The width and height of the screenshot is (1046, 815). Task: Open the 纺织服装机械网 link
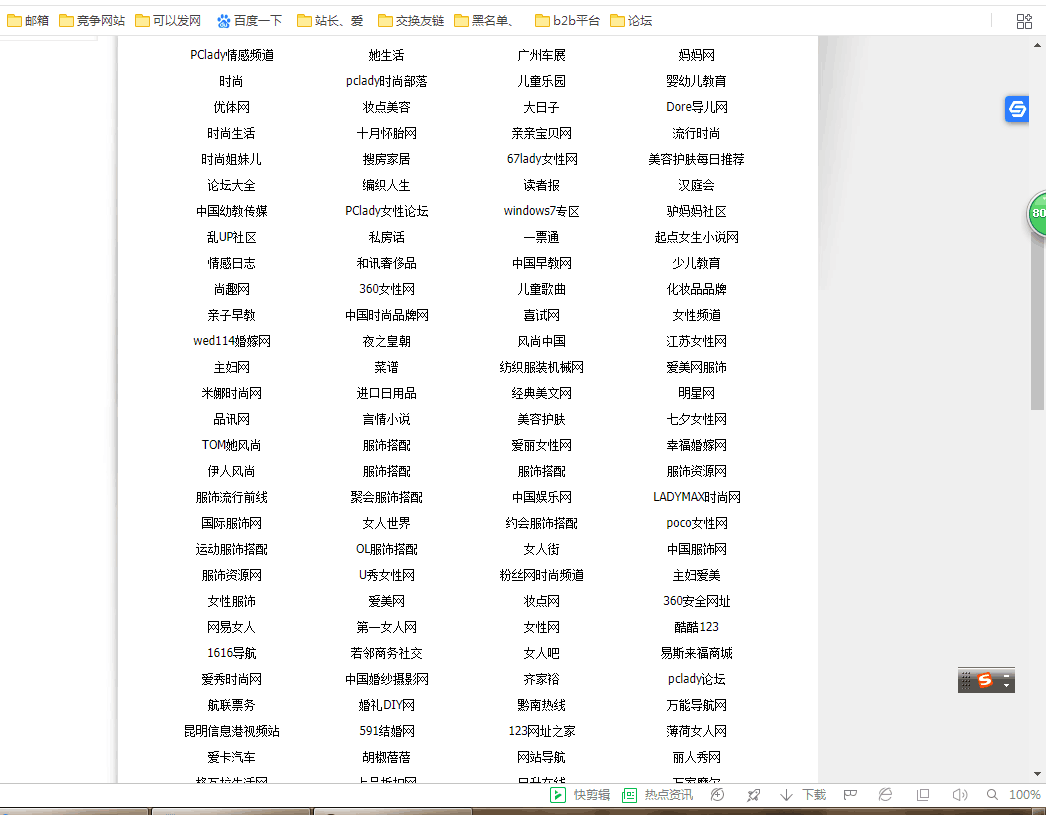[541, 367]
